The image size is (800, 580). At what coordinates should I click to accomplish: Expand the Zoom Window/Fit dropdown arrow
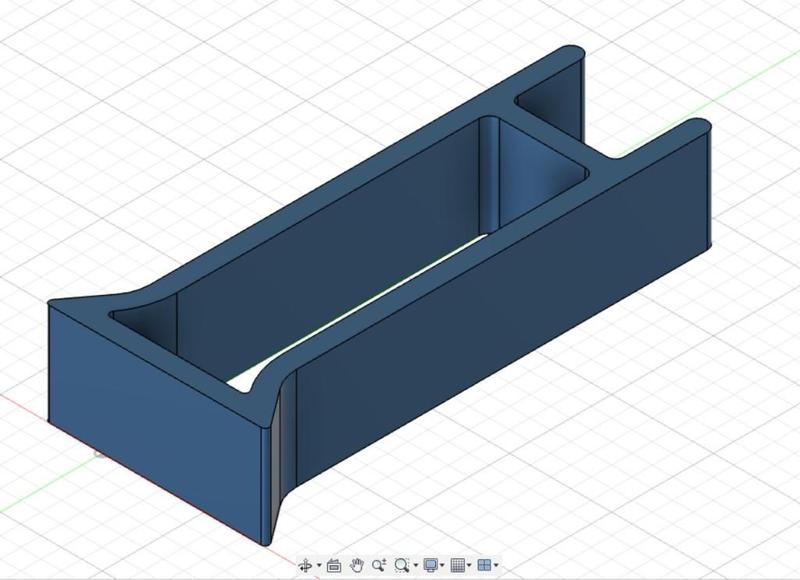tap(416, 565)
